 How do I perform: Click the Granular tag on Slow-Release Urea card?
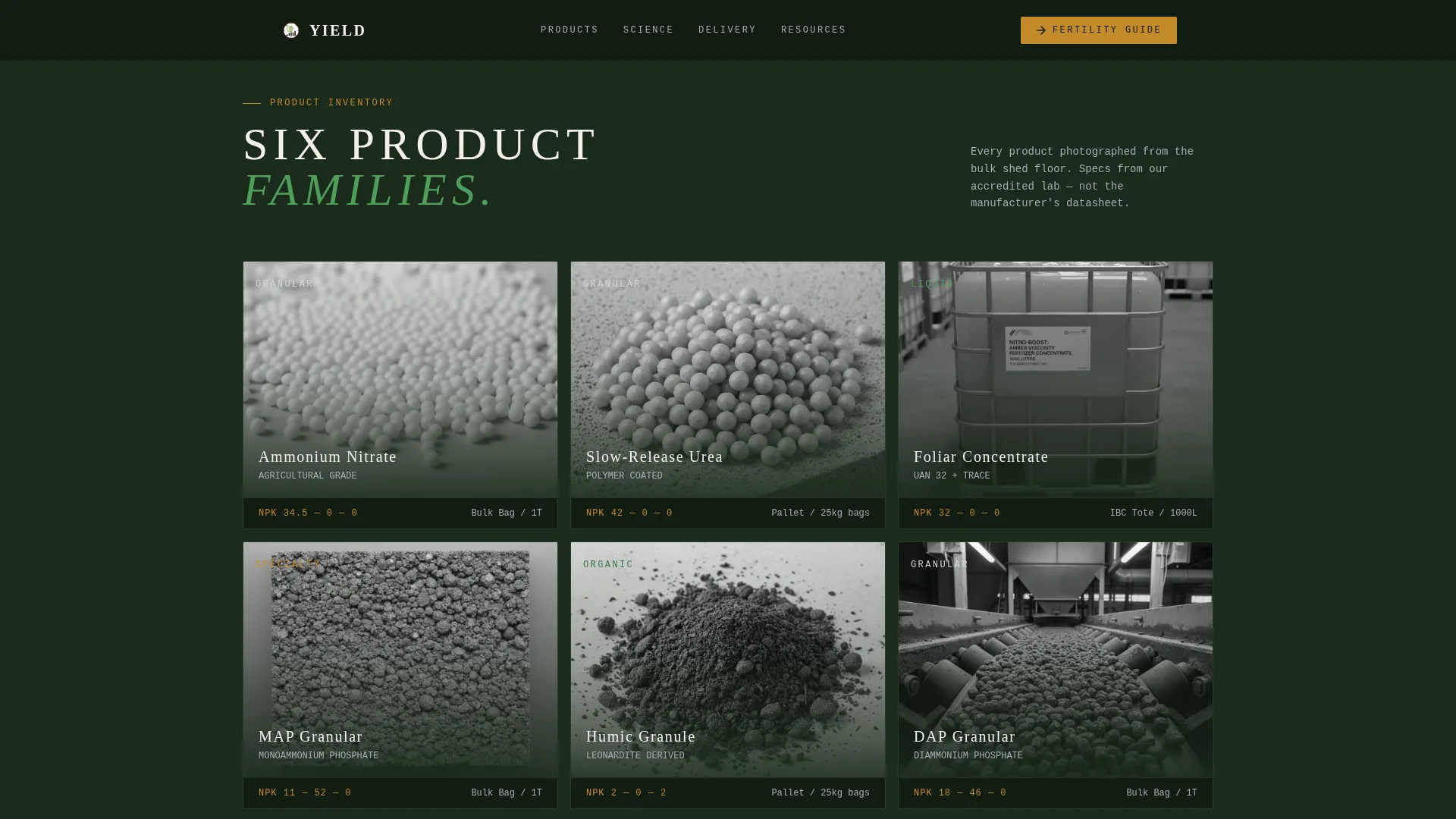[612, 284]
